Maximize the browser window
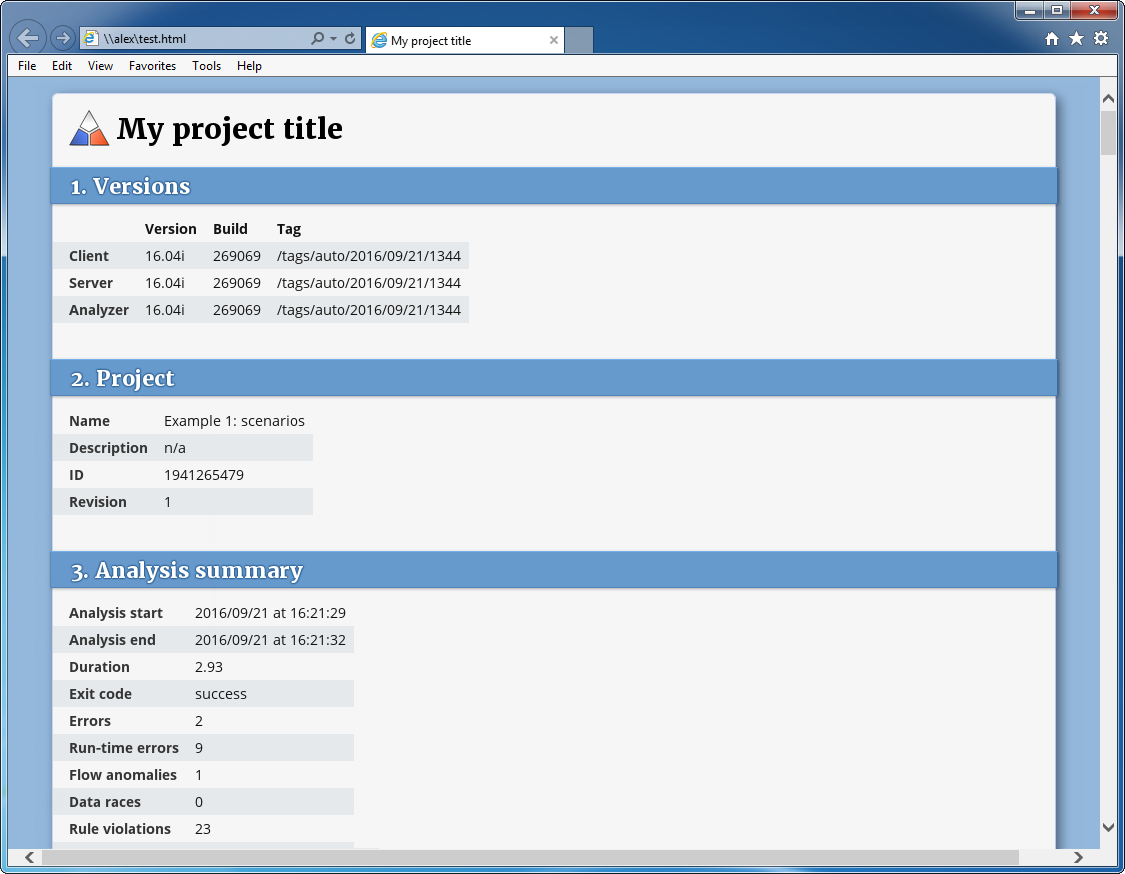Viewport: 1125px width, 874px height. (x=1057, y=11)
